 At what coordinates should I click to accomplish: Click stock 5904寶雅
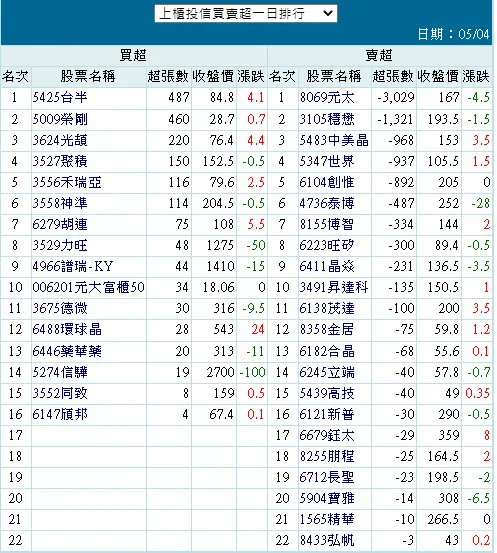click(327, 498)
